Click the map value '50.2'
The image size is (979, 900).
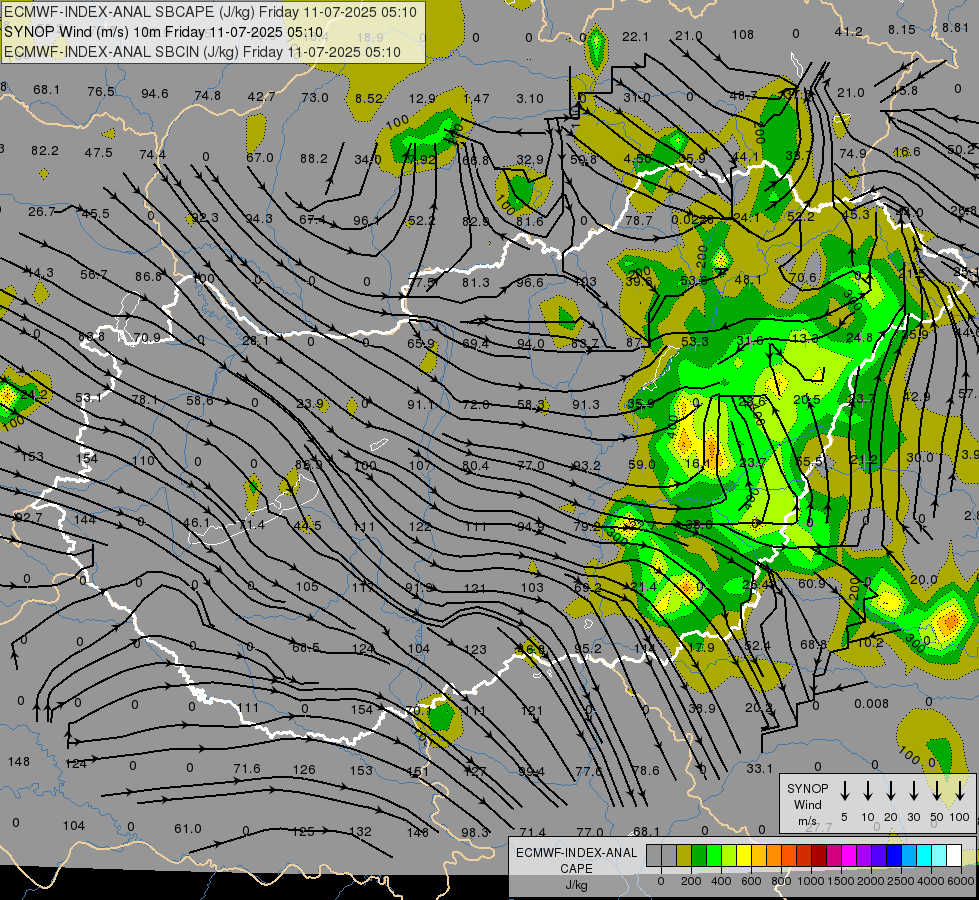coord(961,149)
